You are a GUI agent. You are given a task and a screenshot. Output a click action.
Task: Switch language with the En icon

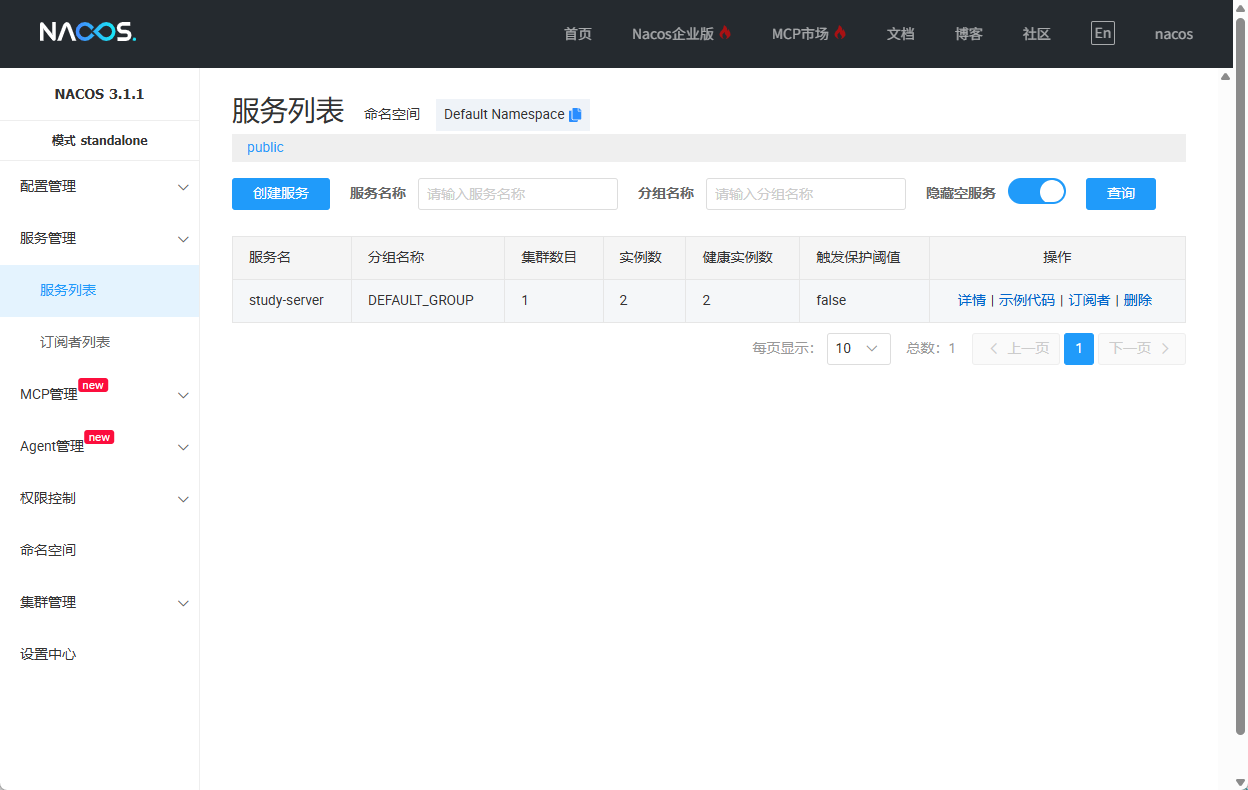(x=1102, y=33)
